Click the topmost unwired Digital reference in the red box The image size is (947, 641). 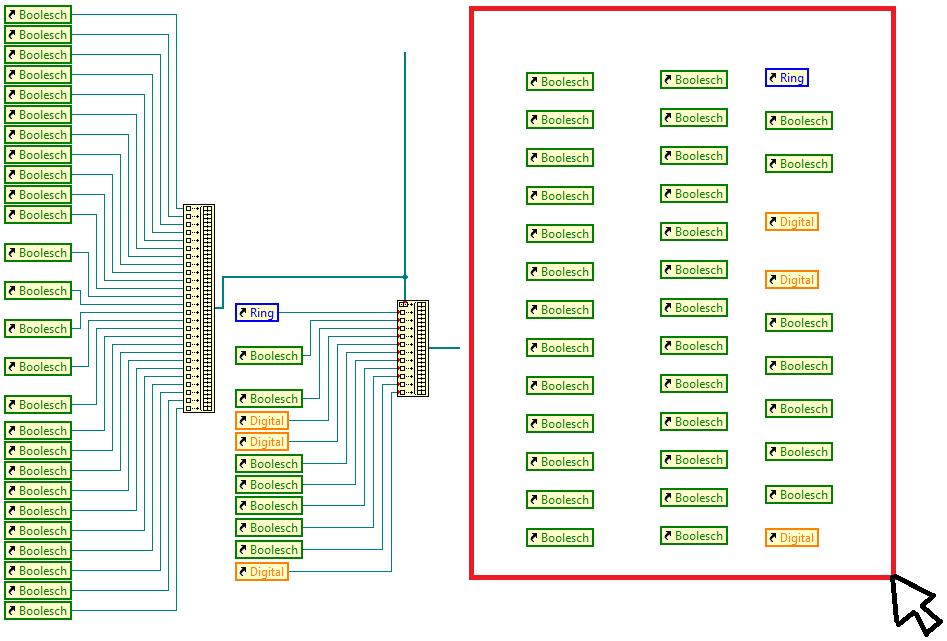pyautogui.click(x=791, y=222)
